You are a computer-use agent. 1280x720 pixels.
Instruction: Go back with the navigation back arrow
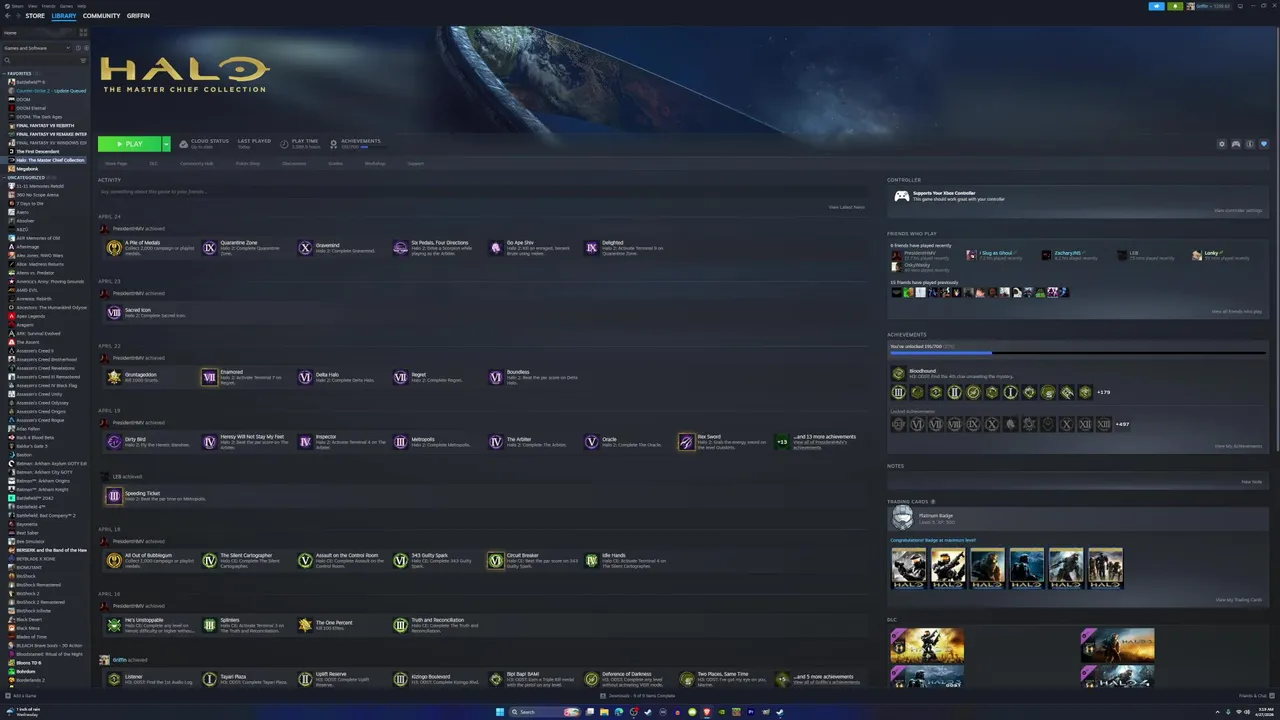[7, 16]
